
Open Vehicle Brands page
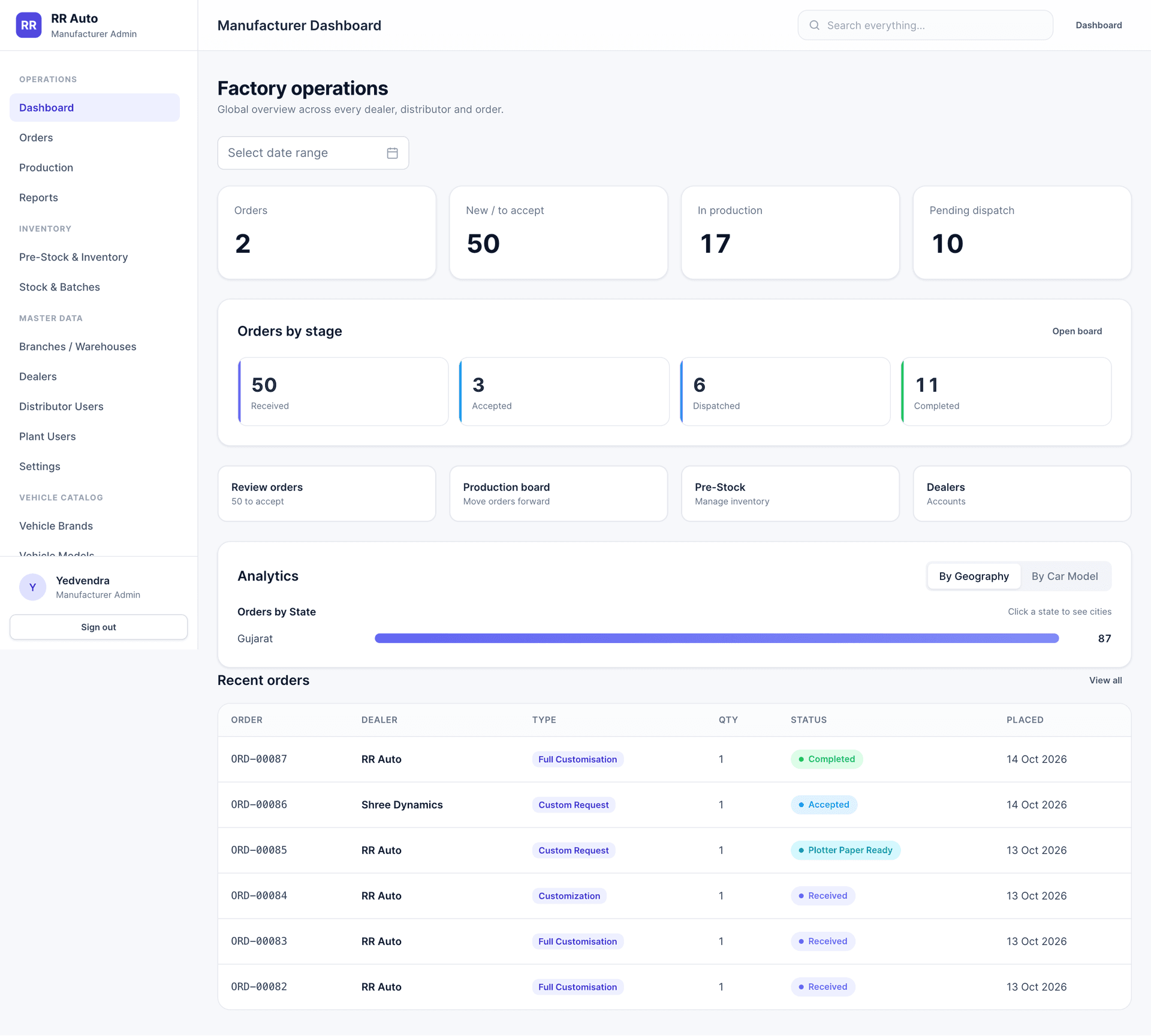[95, 525]
